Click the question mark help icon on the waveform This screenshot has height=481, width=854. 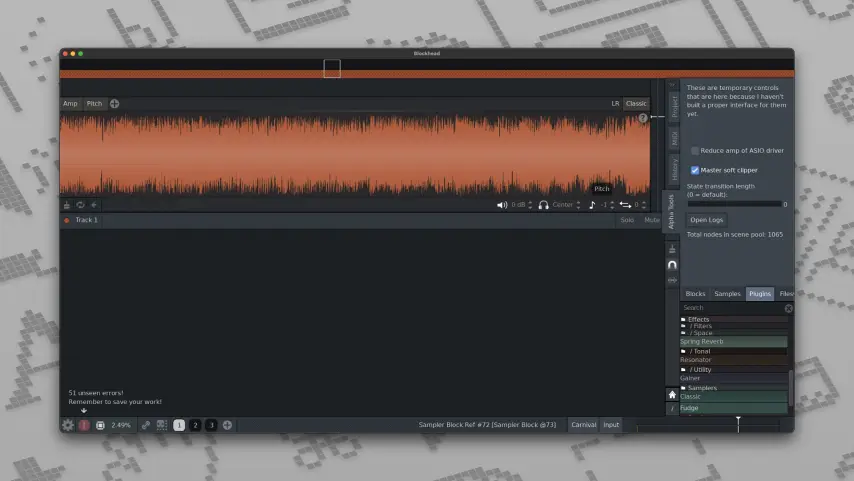tap(643, 118)
